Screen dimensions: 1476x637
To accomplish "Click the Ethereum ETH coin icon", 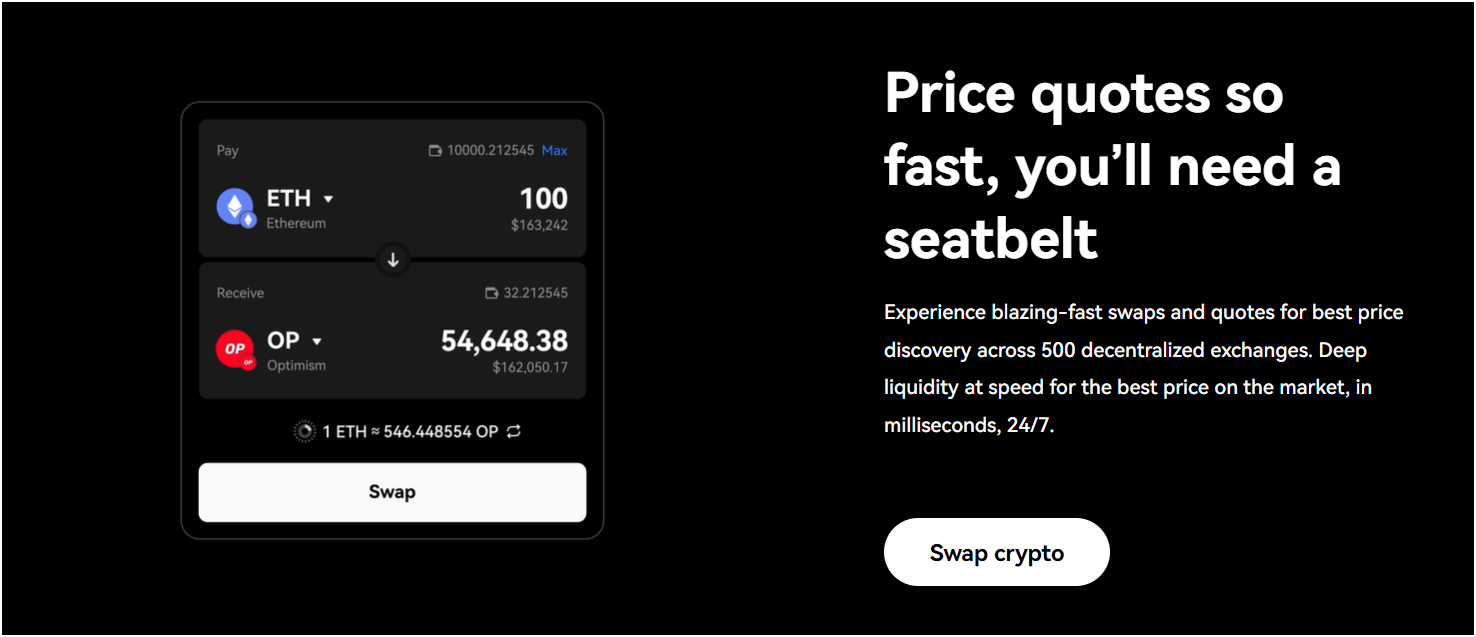I will (x=236, y=208).
